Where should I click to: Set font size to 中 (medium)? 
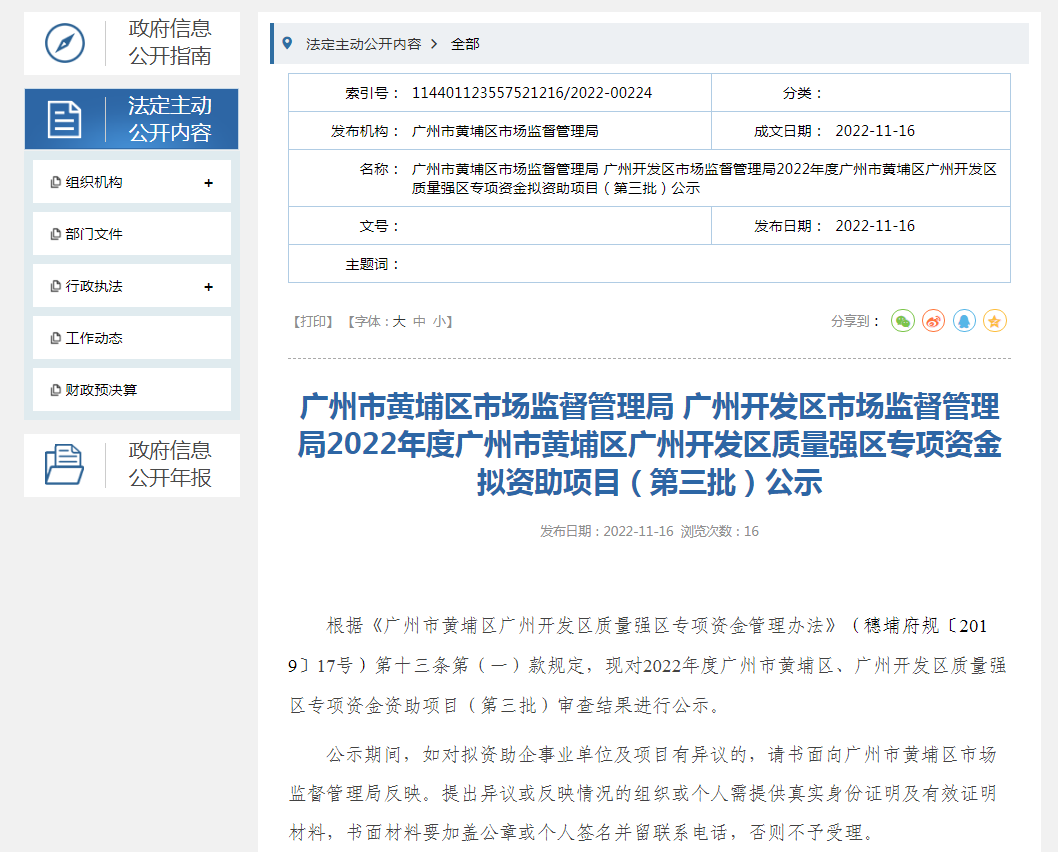(x=419, y=322)
